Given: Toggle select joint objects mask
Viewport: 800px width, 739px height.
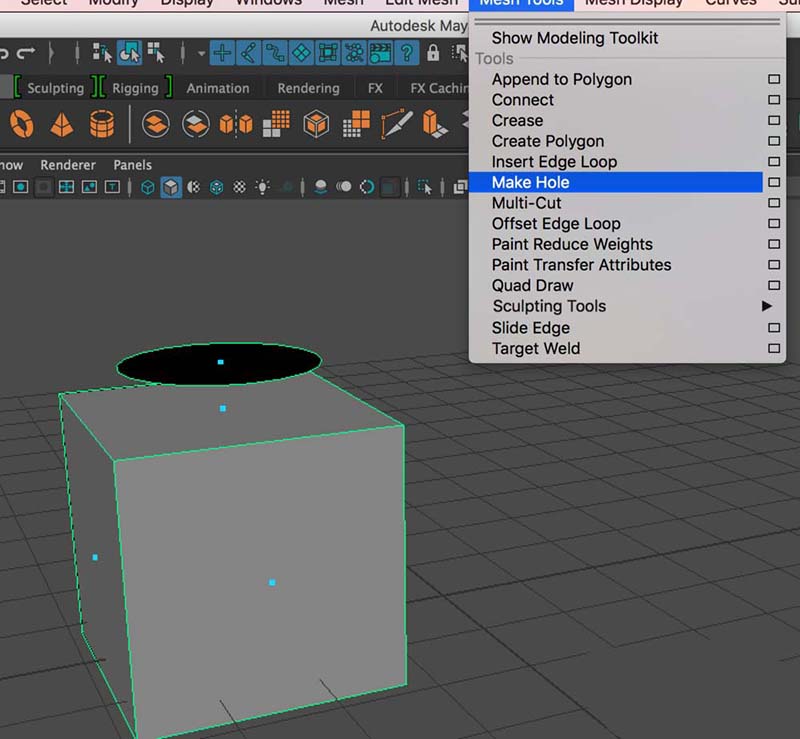Looking at the screenshot, I should pos(249,53).
